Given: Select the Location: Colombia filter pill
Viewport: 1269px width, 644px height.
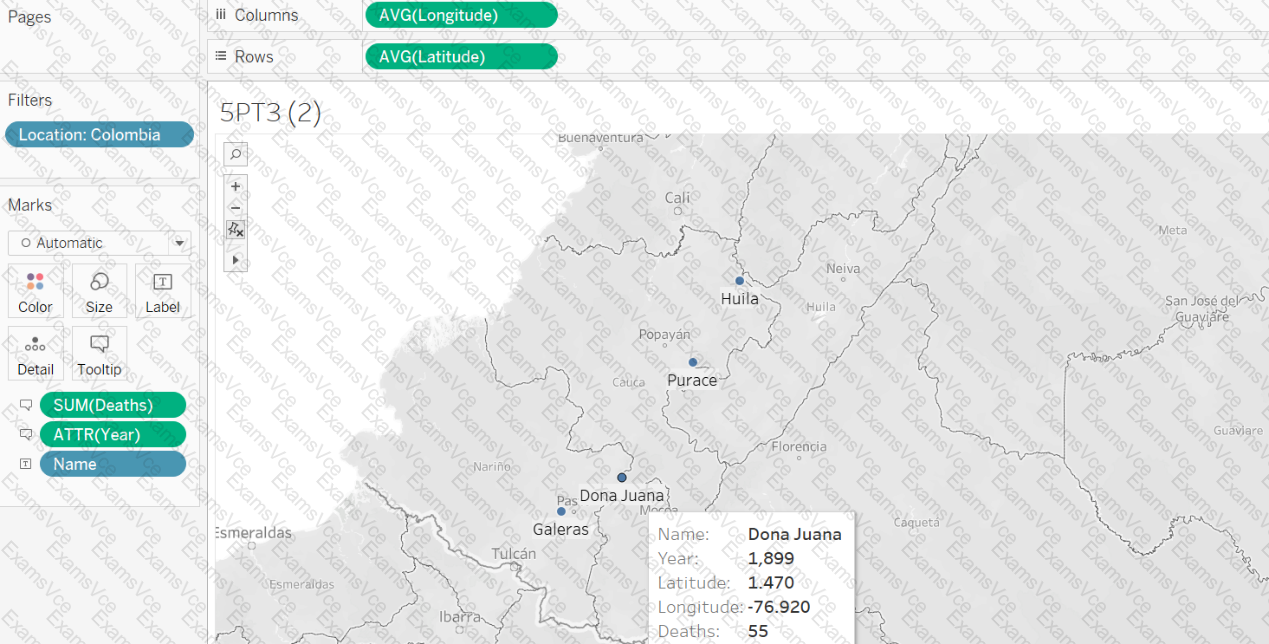Looking at the screenshot, I should click(99, 135).
